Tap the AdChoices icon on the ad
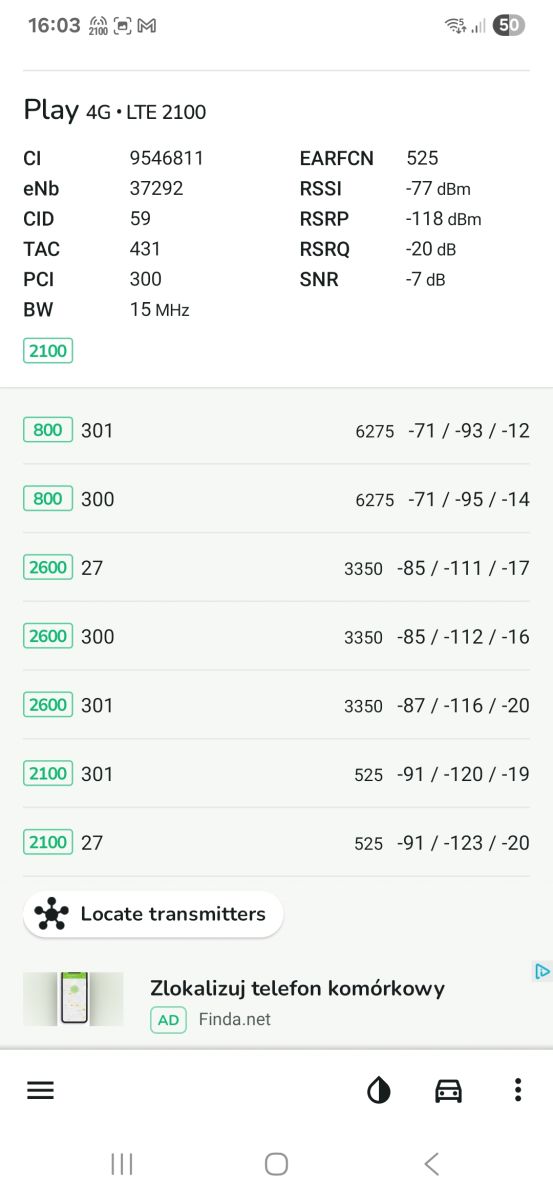Viewport: 553px width, 1200px height. pos(541,971)
